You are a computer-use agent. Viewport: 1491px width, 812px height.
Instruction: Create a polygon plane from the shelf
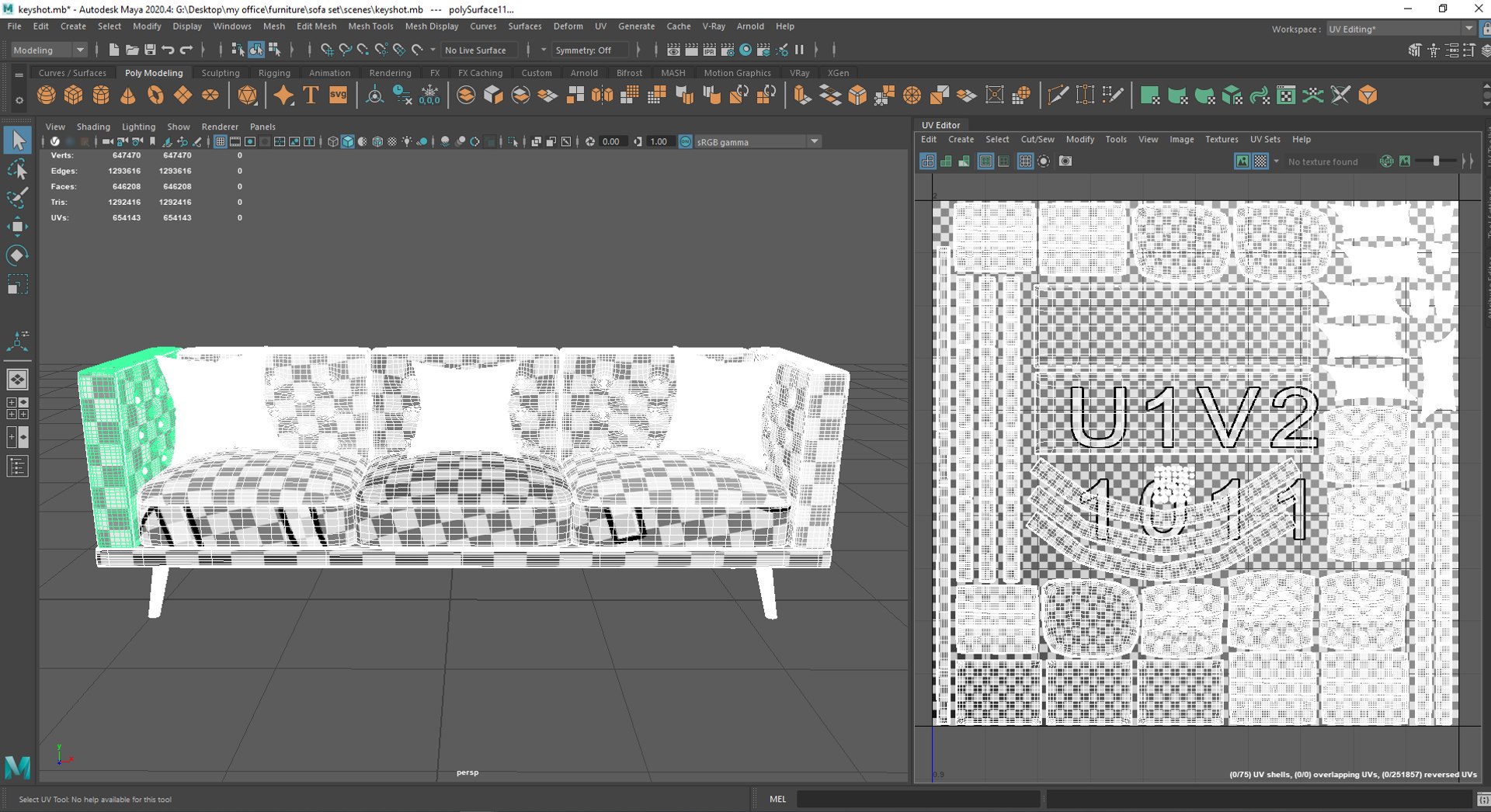tap(182, 95)
